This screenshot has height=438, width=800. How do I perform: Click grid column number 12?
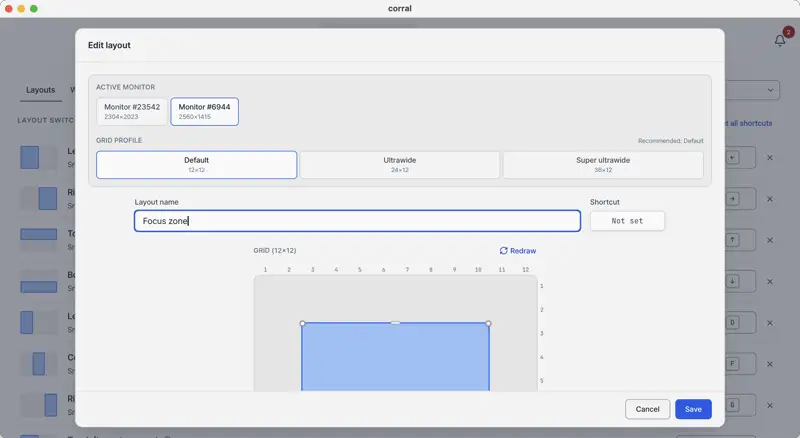pyautogui.click(x=526, y=270)
